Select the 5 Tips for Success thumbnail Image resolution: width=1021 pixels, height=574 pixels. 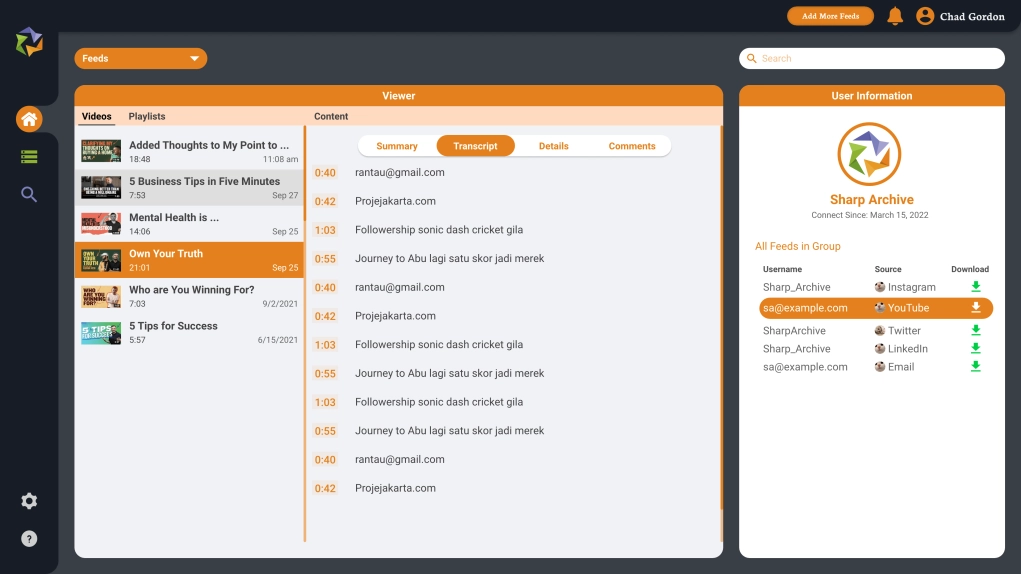(101, 333)
